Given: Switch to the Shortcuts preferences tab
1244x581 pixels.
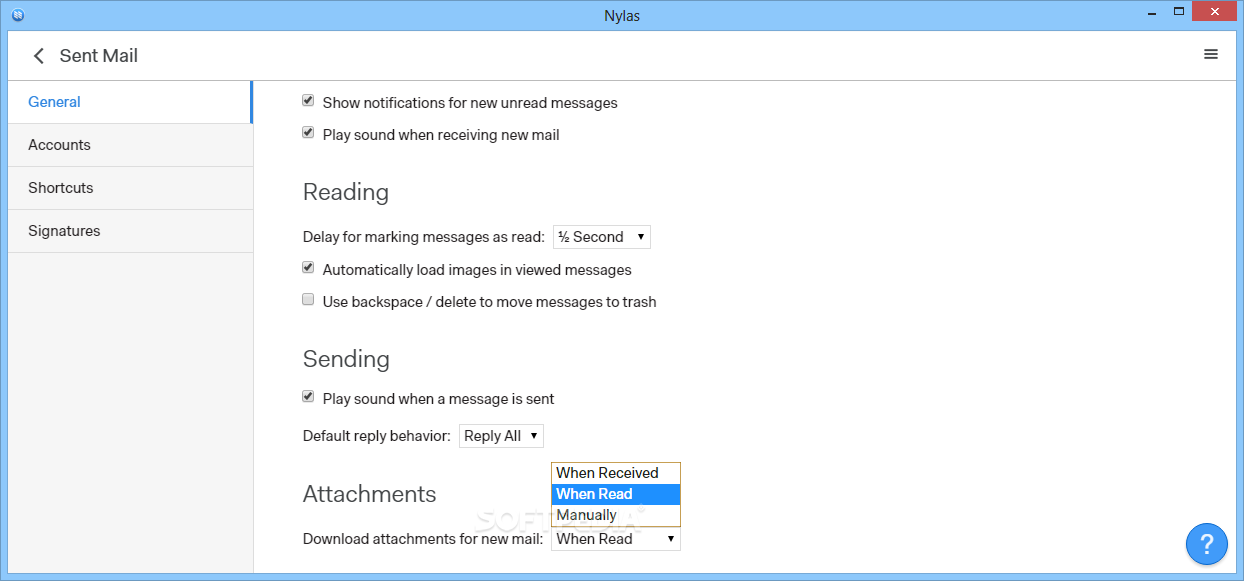Looking at the screenshot, I should 129,188.
